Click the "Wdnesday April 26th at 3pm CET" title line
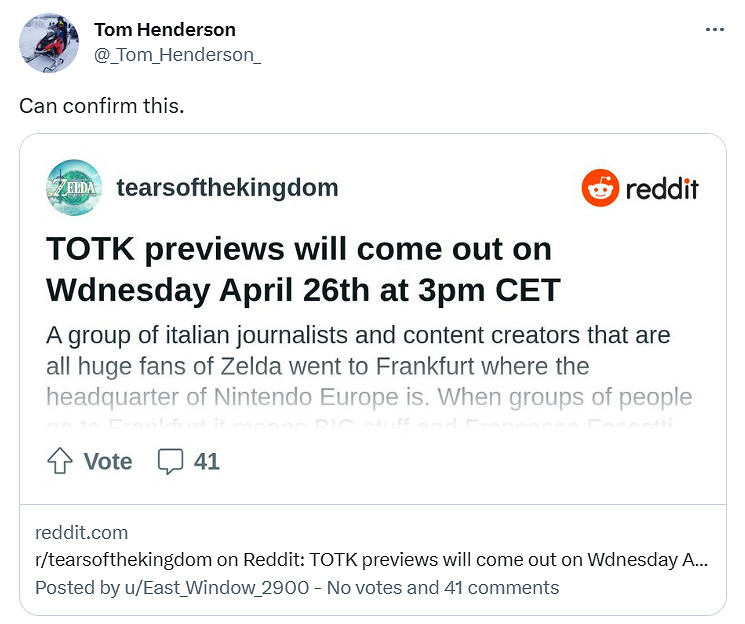Viewport: 745px width, 624px height. (303, 290)
